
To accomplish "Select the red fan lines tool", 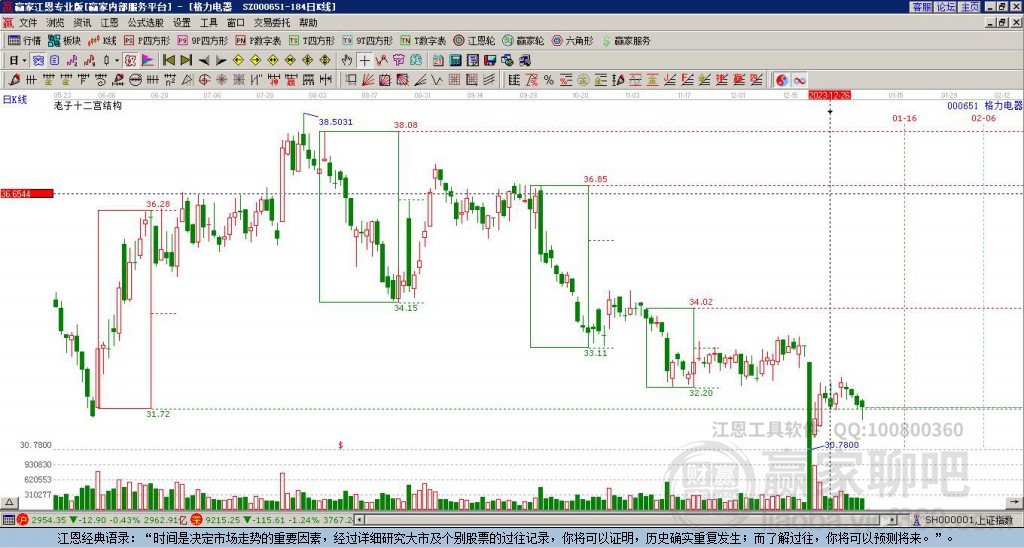I will point(368,80).
